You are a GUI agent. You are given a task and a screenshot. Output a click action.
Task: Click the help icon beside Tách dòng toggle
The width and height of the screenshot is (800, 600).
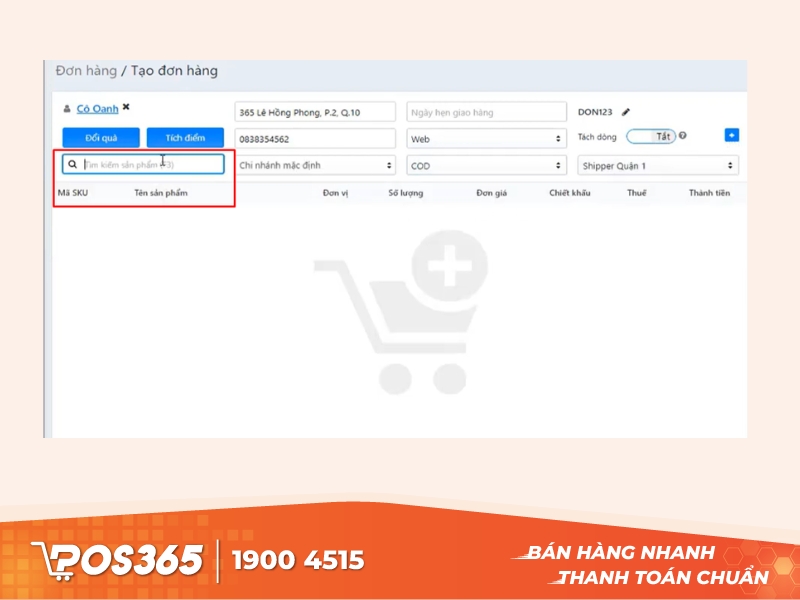point(683,136)
